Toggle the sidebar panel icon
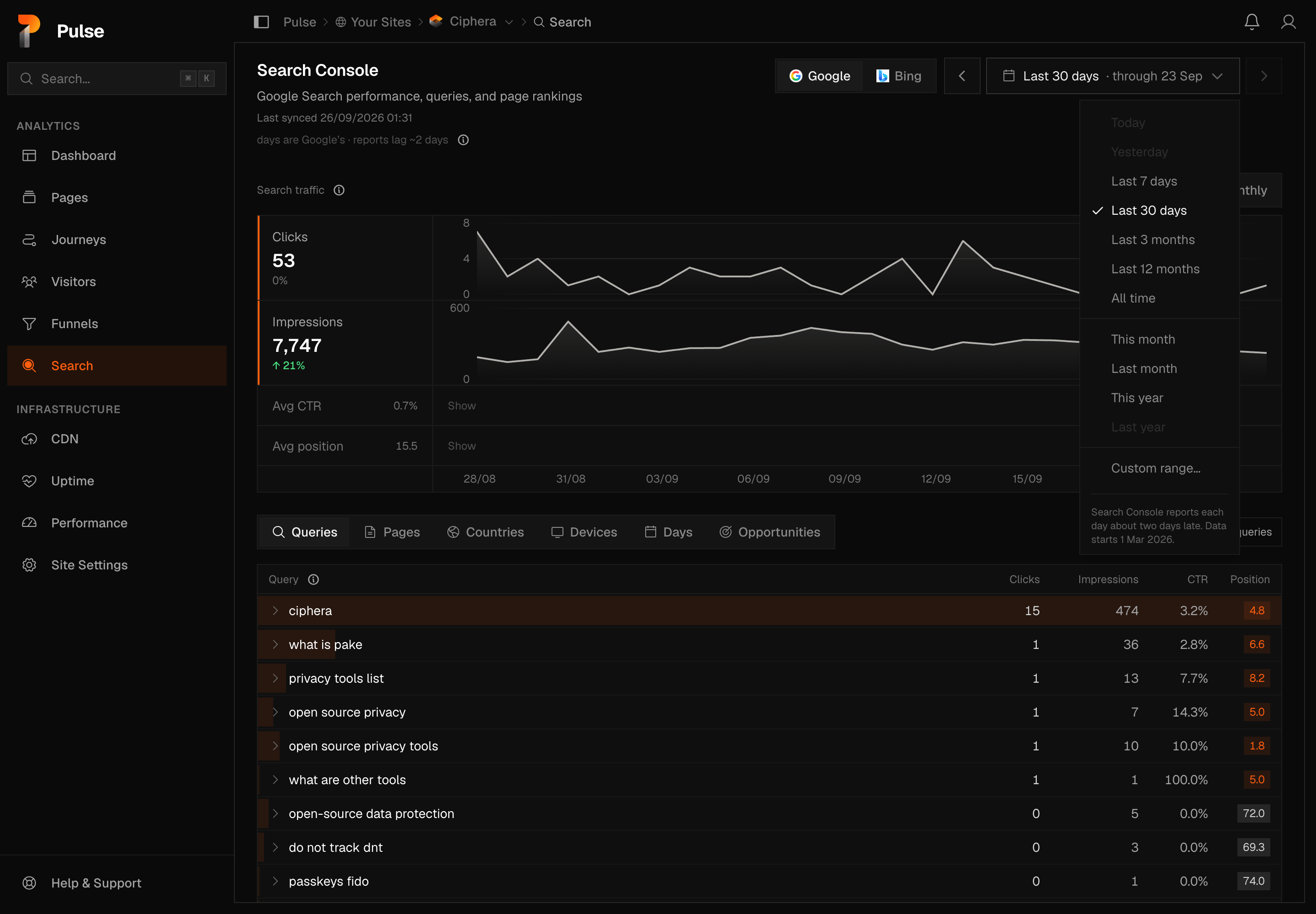 click(261, 22)
